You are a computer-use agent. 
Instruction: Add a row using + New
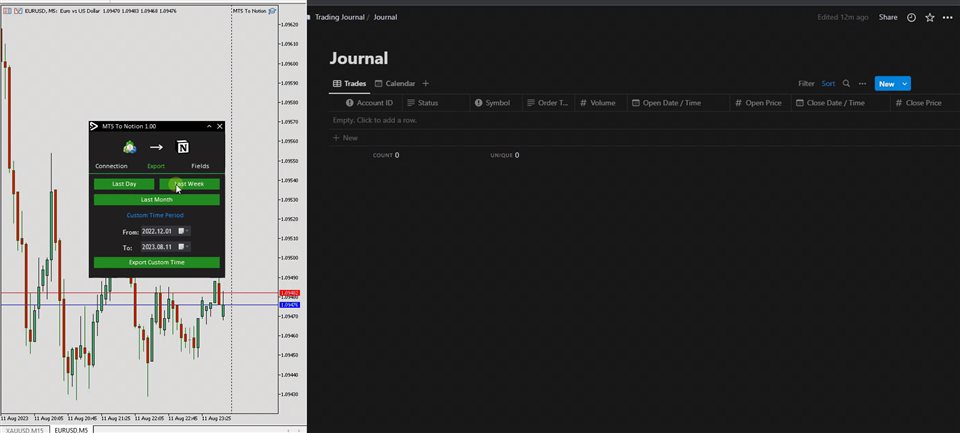[345, 138]
